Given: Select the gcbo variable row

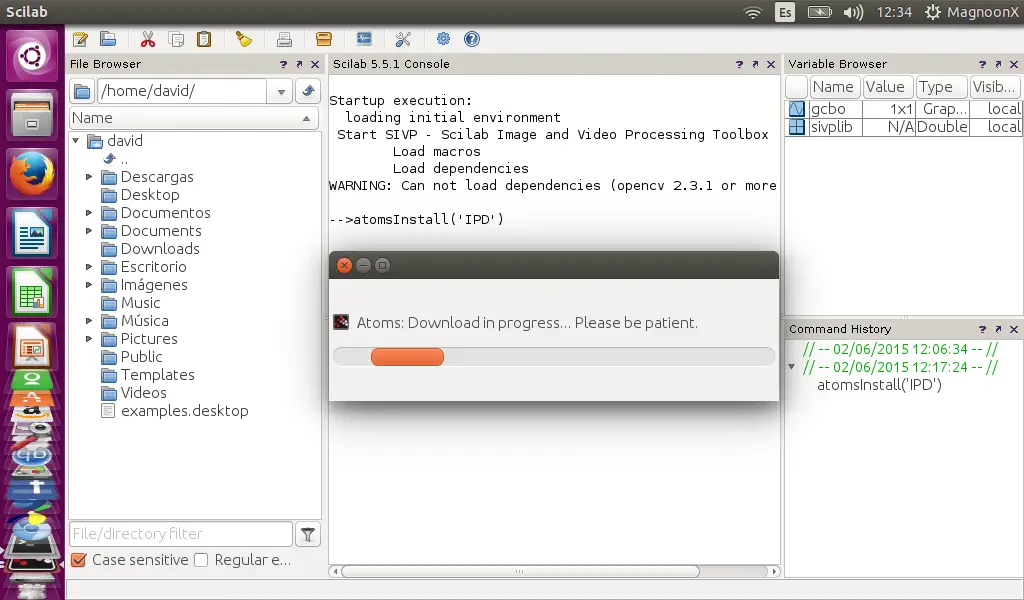Looking at the screenshot, I should click(904, 109).
